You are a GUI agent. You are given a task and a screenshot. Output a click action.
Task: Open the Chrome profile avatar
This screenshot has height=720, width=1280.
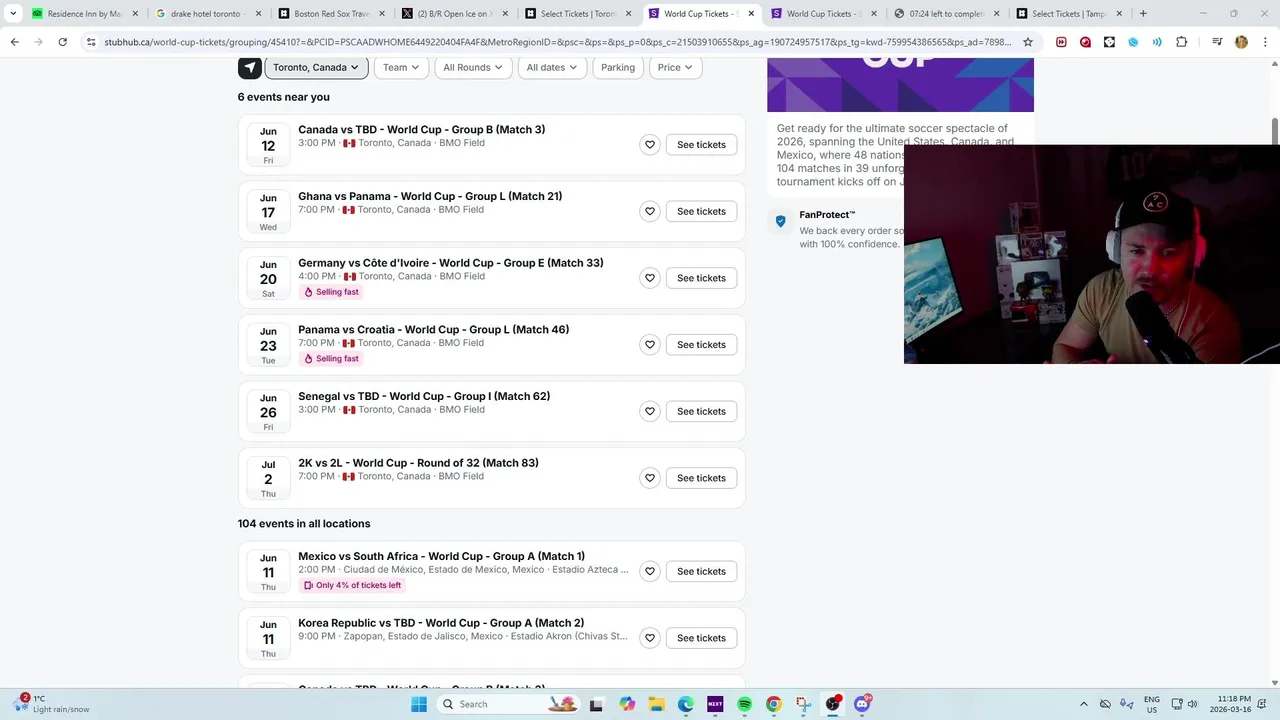tap(1241, 42)
